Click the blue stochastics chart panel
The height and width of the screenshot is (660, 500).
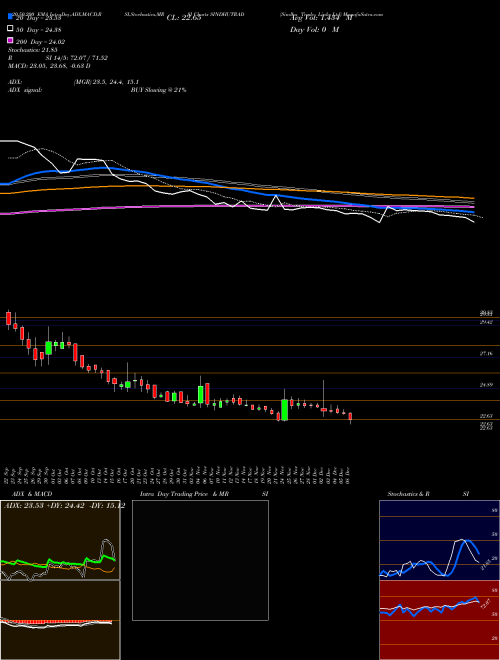click(439, 540)
